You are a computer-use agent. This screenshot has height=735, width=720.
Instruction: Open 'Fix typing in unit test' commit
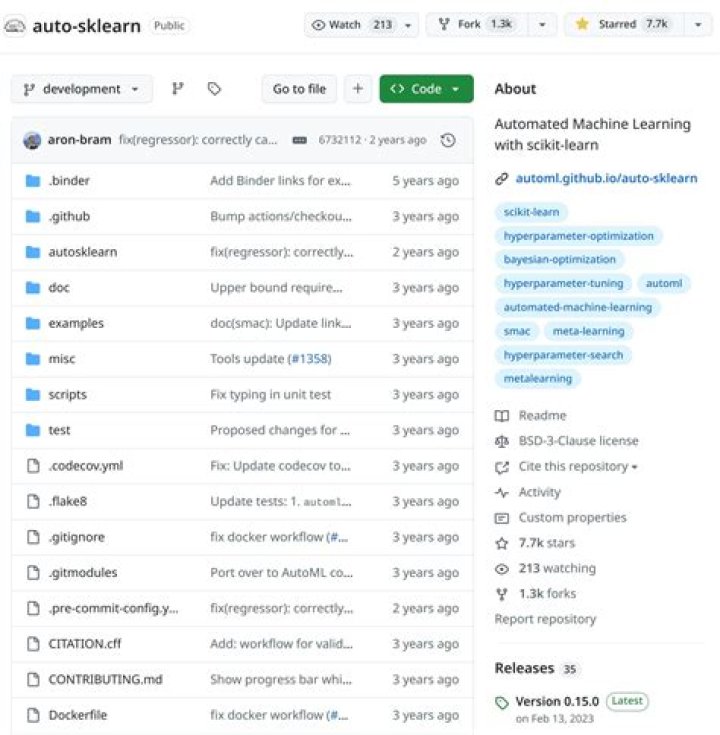[270, 394]
